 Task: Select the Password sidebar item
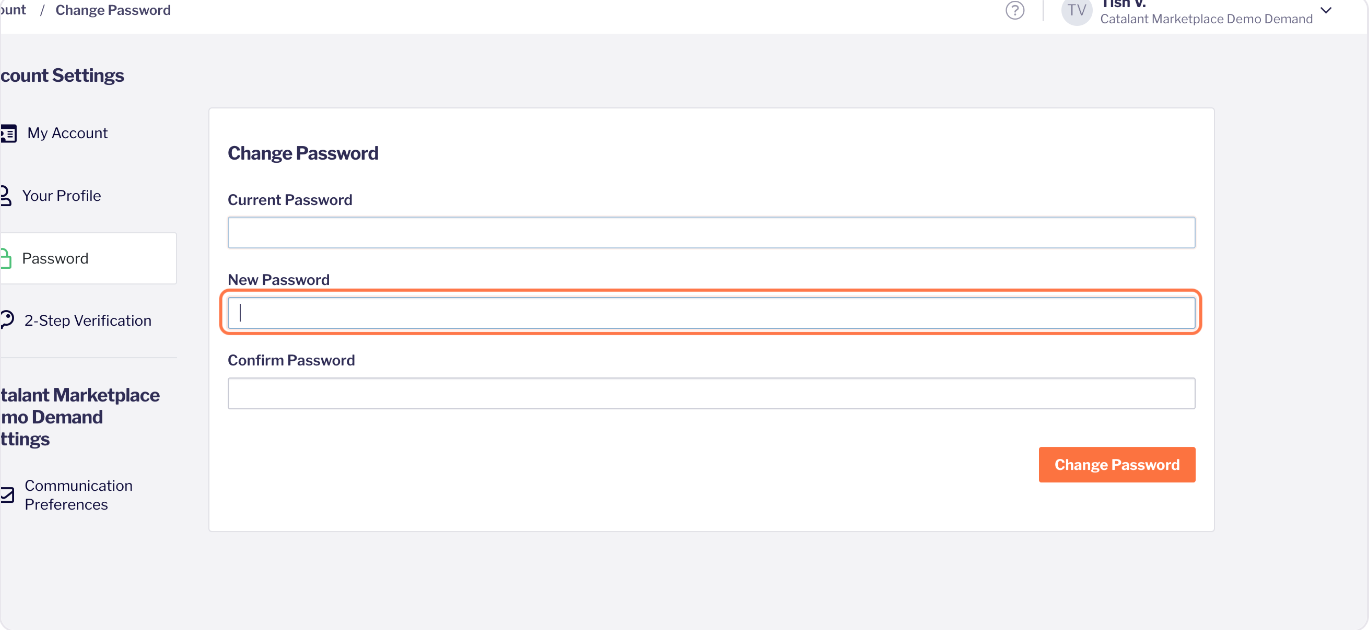click(x=55, y=259)
